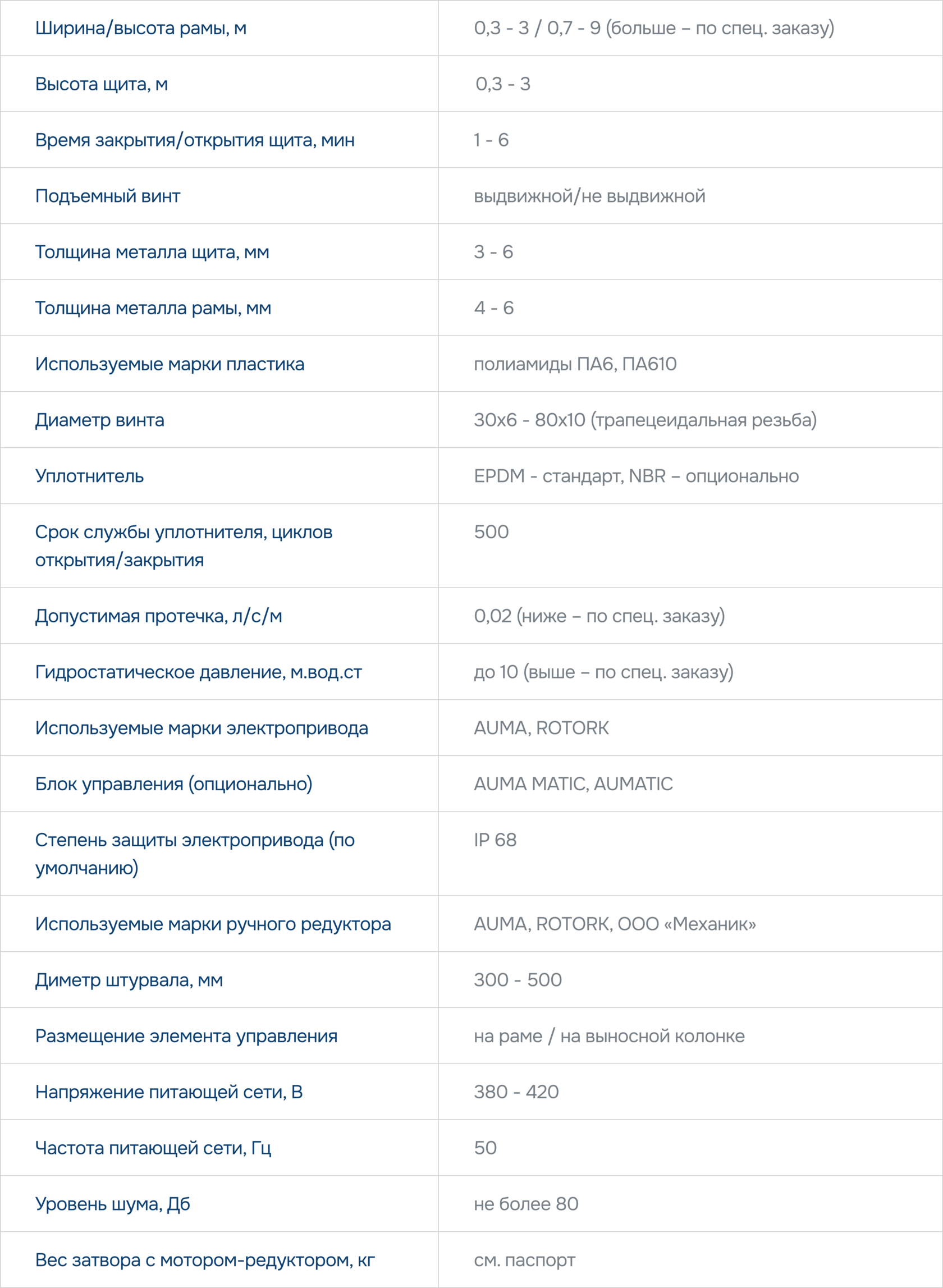Click the value 'EPDM - стандарт, NBR – опционально'
This screenshot has height=1288, width=943.
point(637,475)
